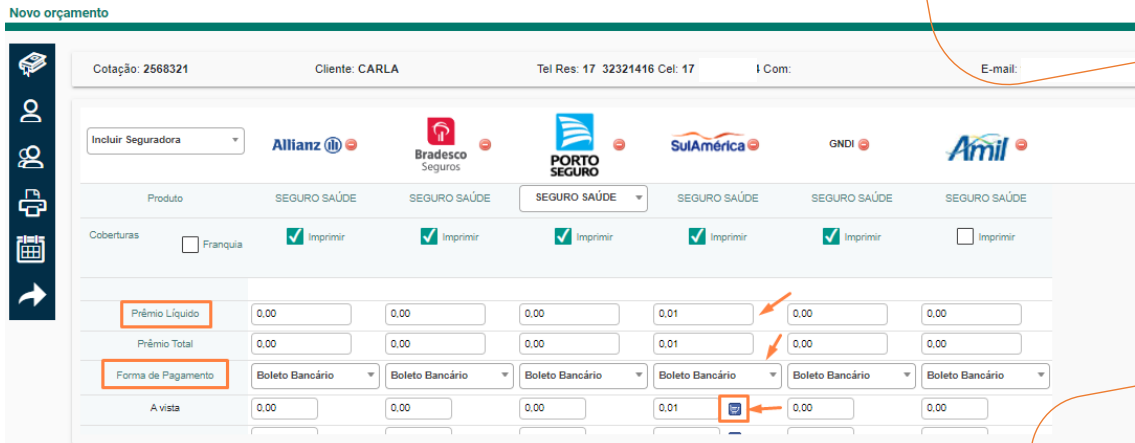Screen dimensions: 1135x443
Task: Click the GNDI A vista field
Action: tap(820, 408)
